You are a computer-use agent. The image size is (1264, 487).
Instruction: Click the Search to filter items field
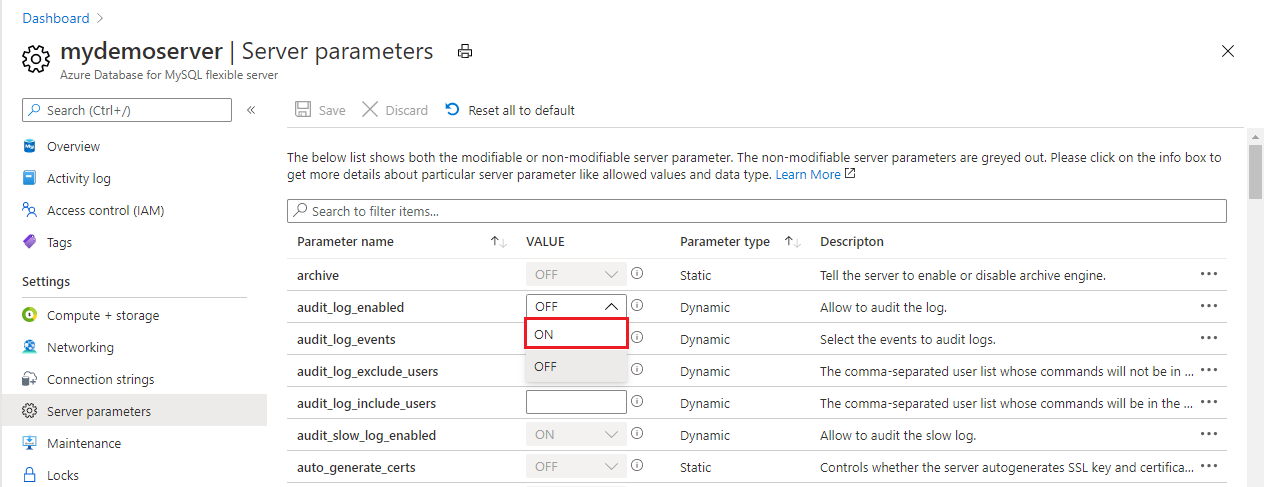click(x=756, y=211)
